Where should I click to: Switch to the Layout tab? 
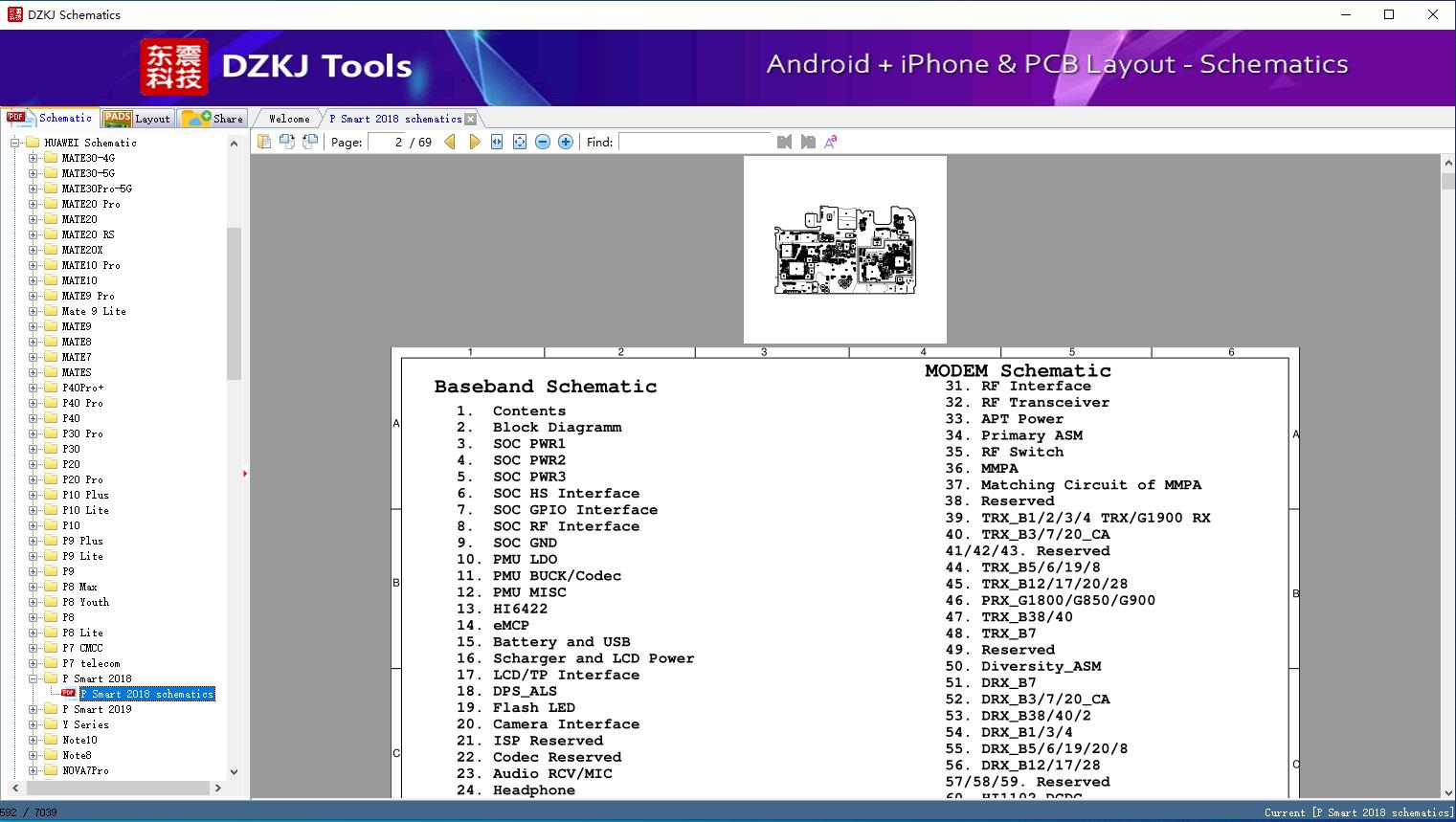[137, 119]
